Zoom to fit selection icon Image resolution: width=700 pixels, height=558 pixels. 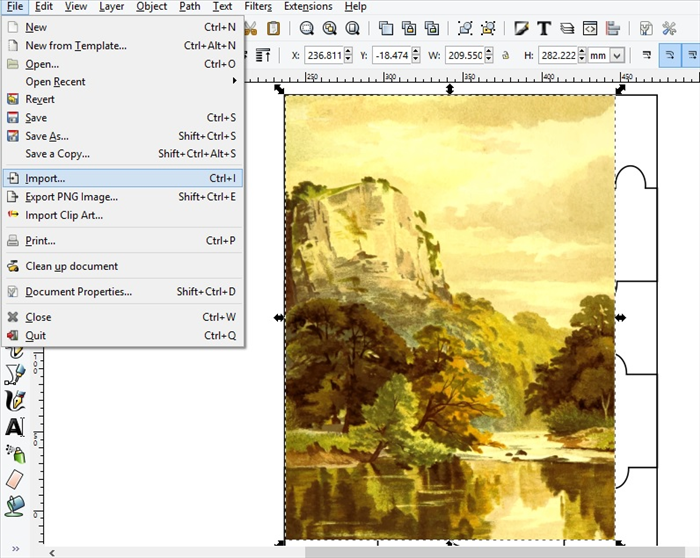pyautogui.click(x=307, y=29)
